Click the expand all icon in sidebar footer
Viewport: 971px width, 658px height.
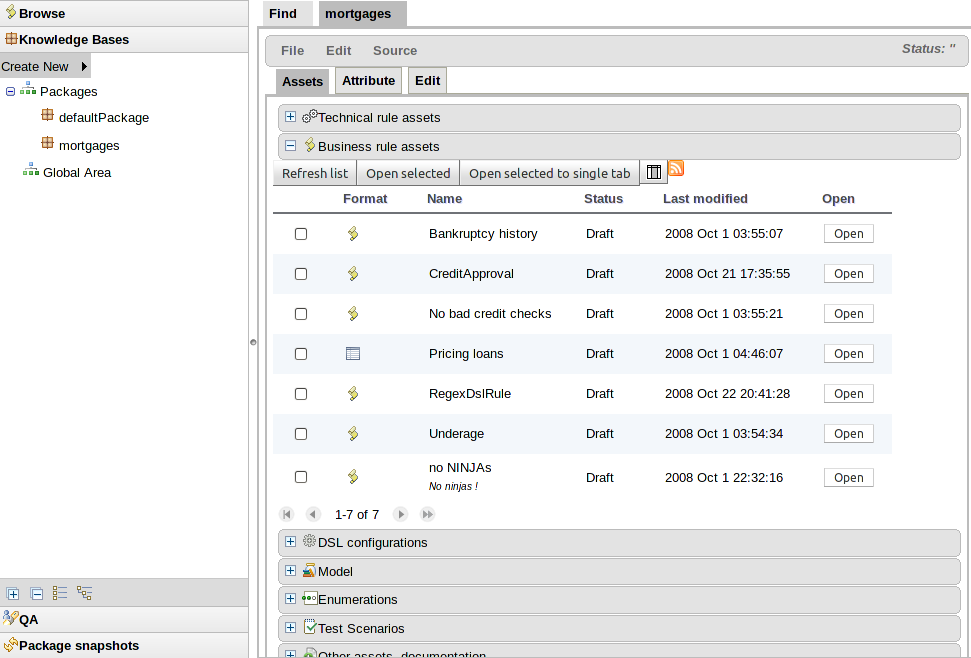coord(13,593)
